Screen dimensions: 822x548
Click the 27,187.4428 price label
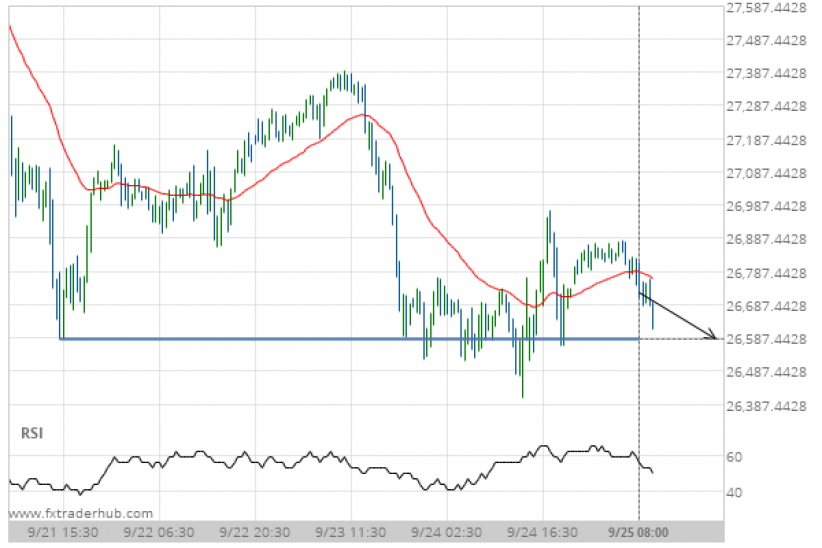pos(766,141)
